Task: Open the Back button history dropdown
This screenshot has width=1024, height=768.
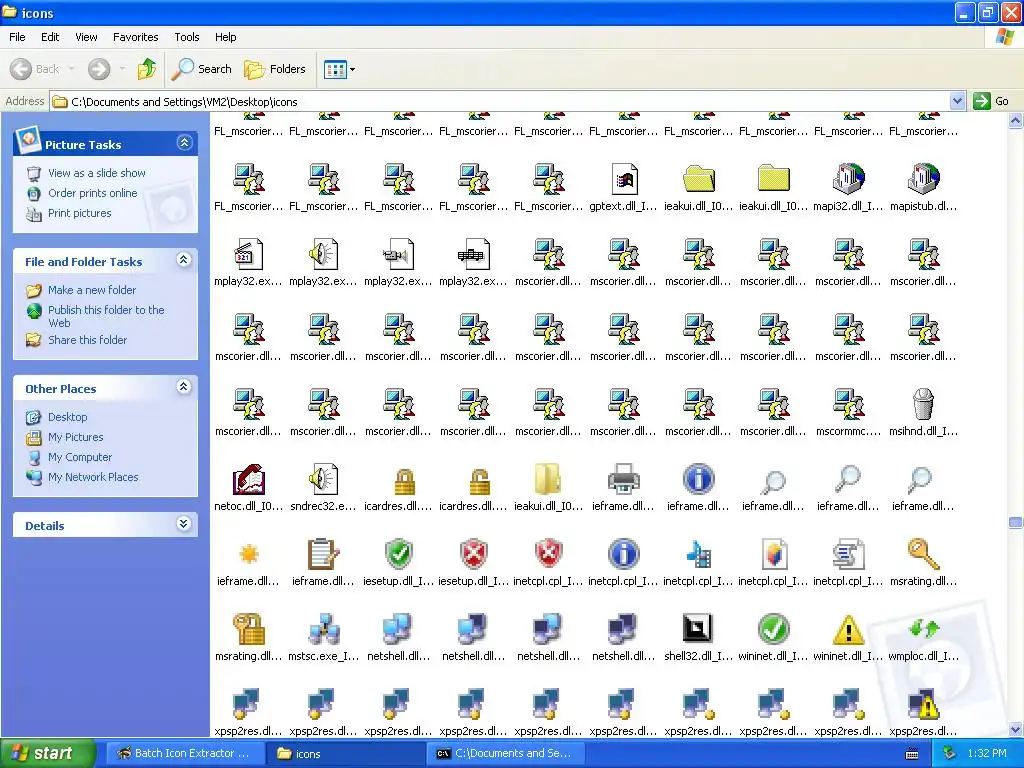Action: [71, 69]
